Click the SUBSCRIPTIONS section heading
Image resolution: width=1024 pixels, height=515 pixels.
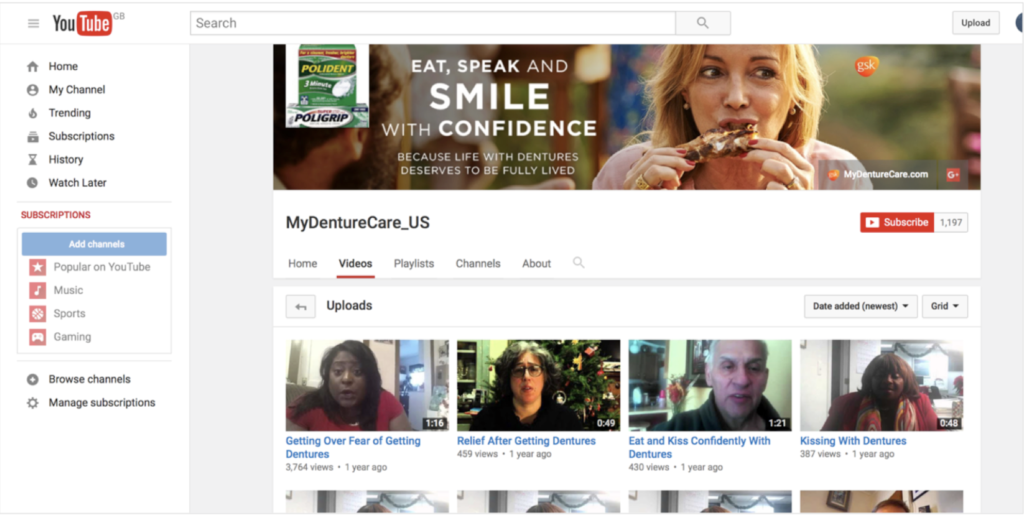pyautogui.click(x=56, y=215)
